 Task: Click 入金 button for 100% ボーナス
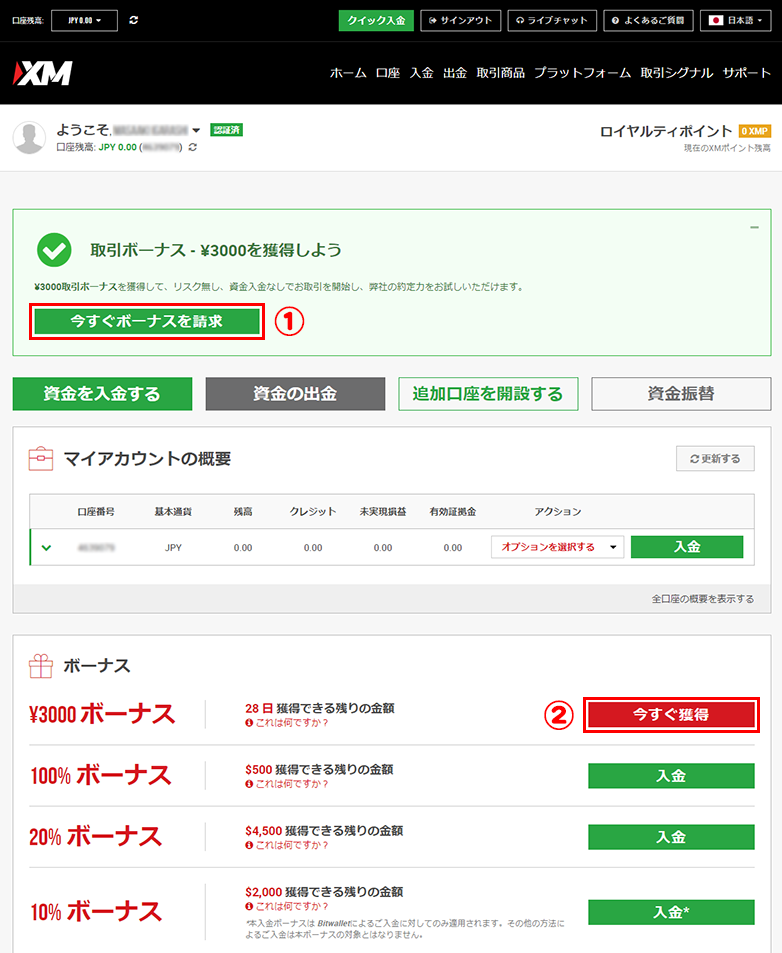coord(671,776)
